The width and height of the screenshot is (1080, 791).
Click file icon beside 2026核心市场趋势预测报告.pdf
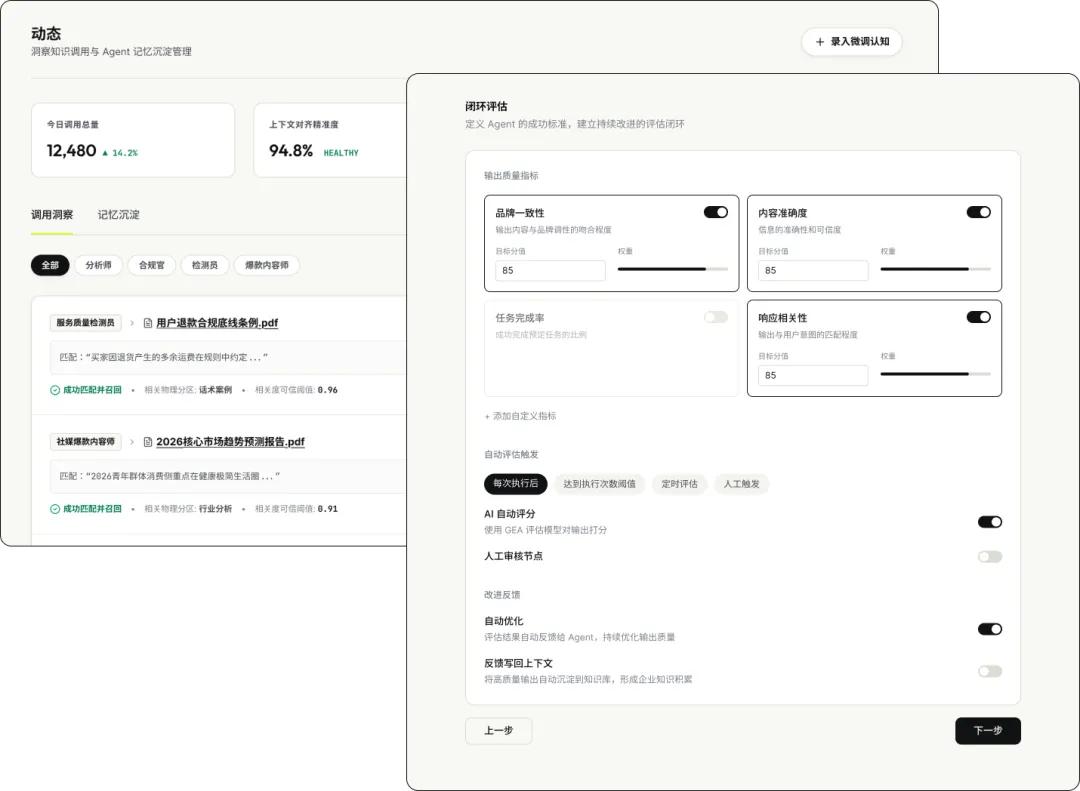[x=147, y=442]
